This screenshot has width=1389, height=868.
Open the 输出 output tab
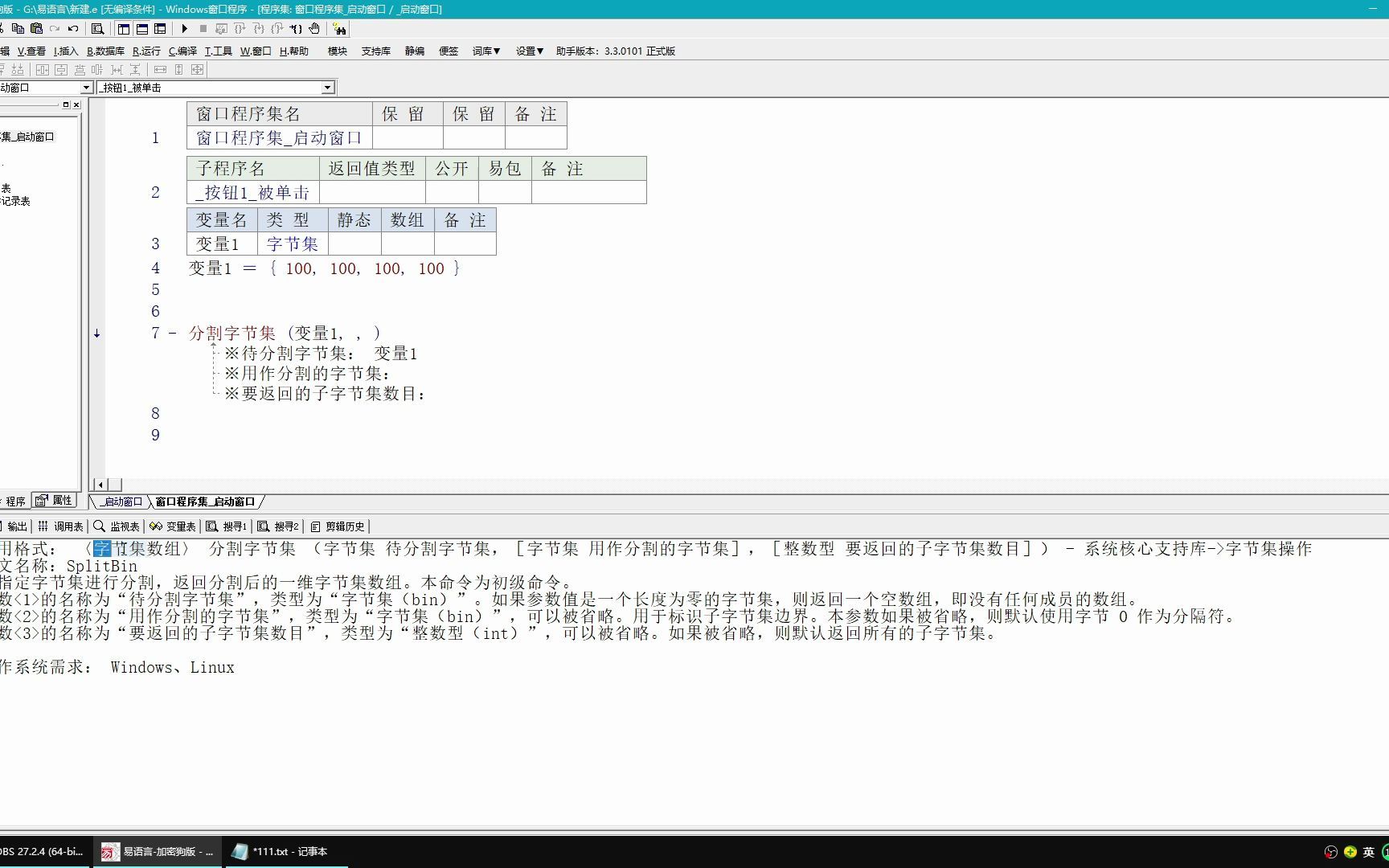coord(16,526)
